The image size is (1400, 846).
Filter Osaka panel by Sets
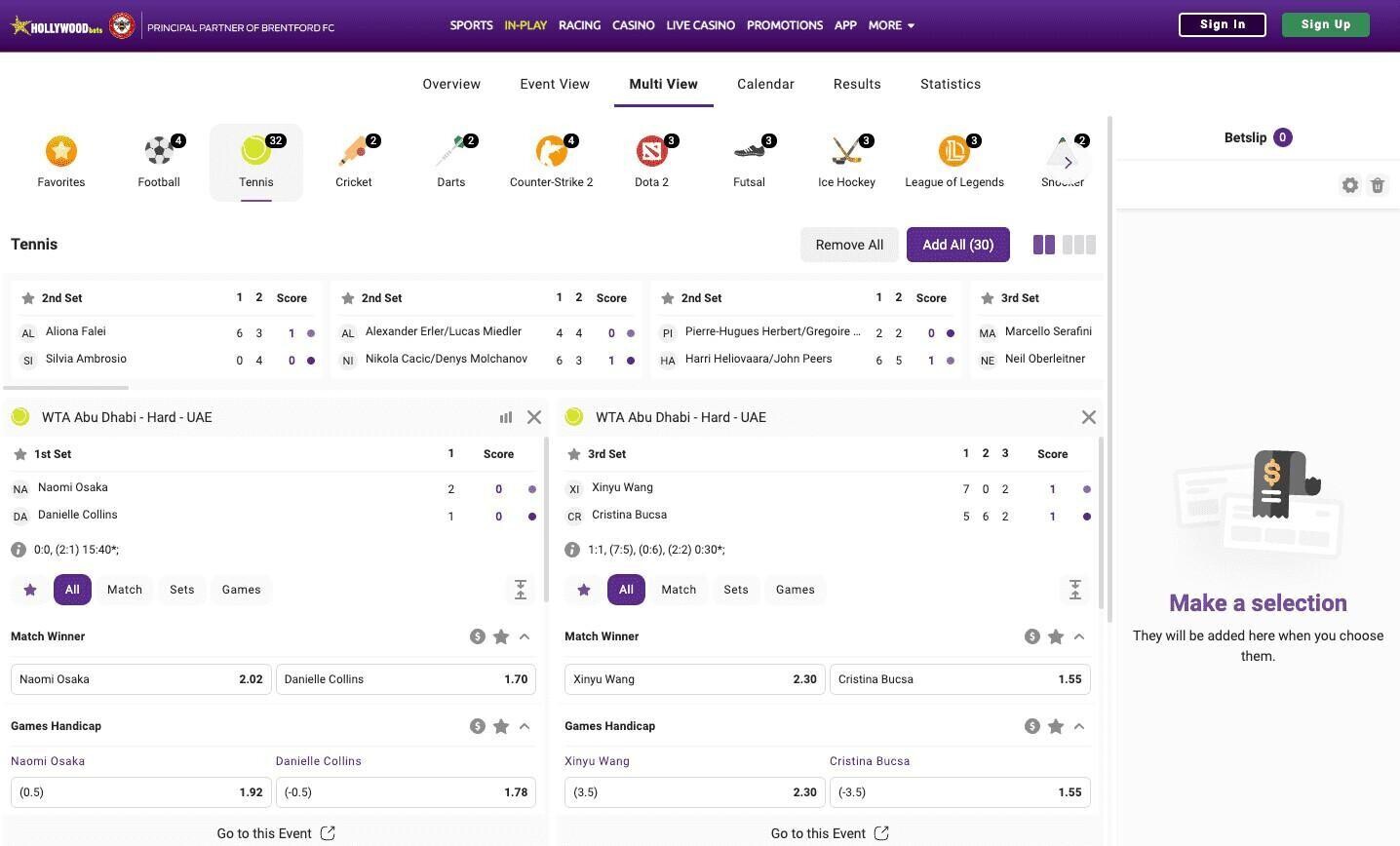tap(182, 590)
